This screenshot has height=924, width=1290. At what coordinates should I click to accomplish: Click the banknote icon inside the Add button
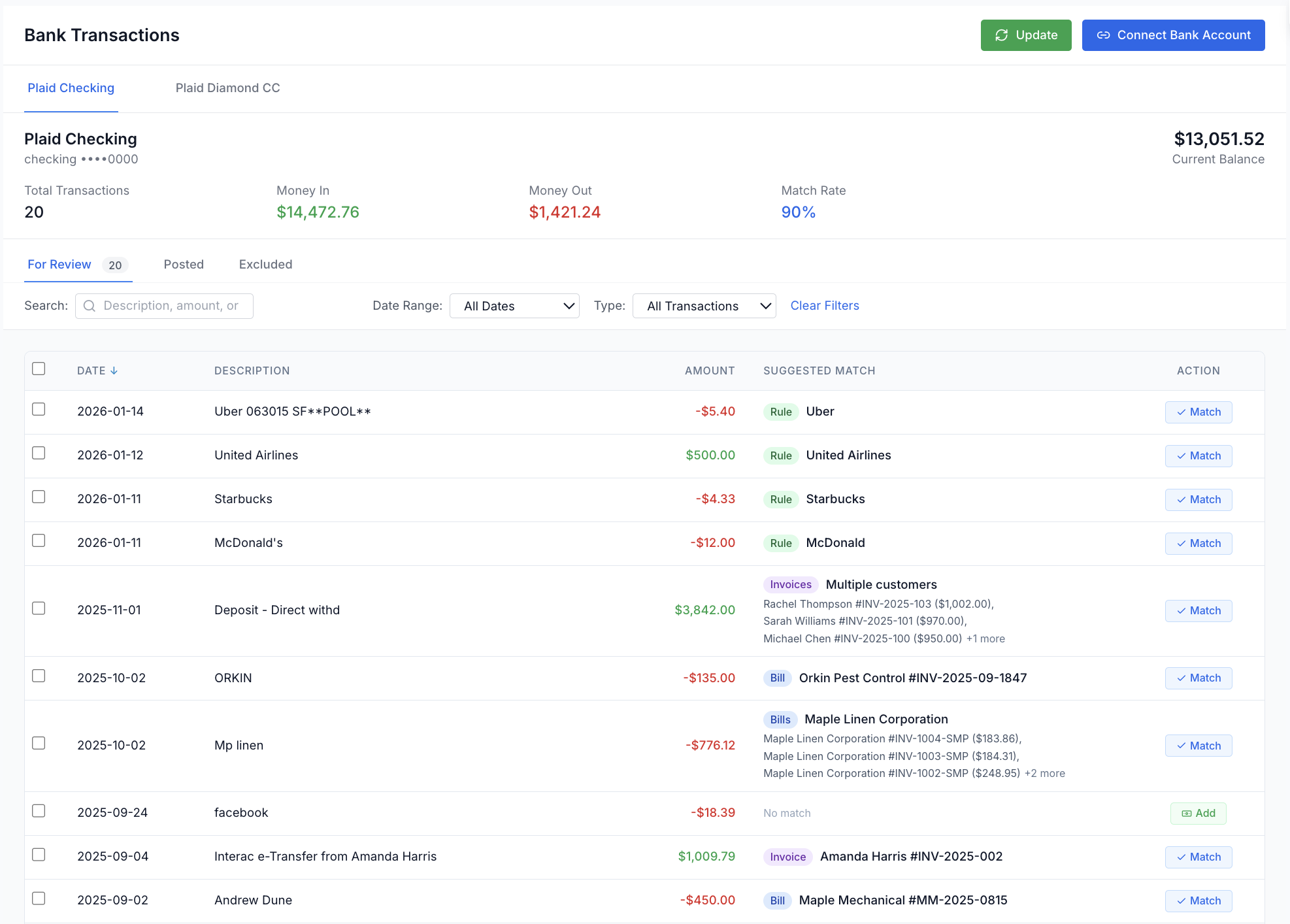point(1186,813)
